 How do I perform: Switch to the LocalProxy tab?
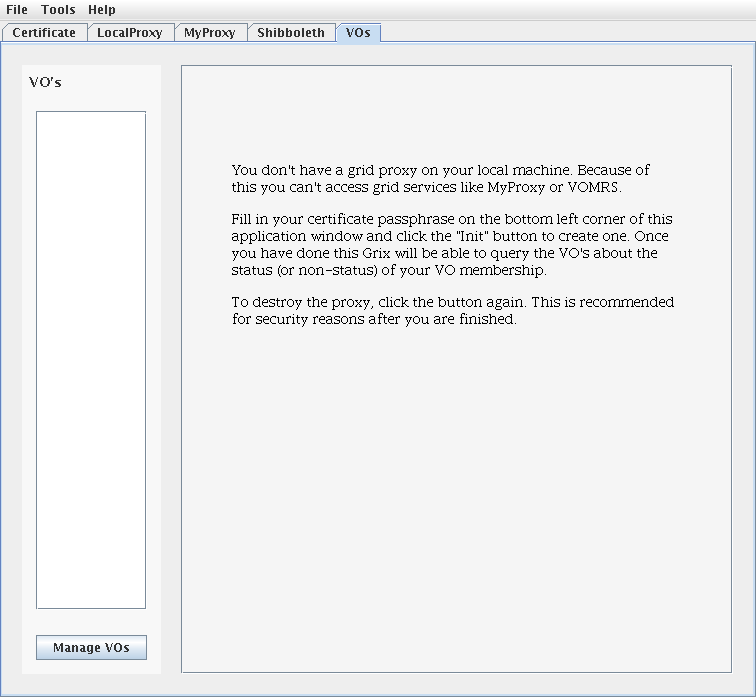point(129,33)
